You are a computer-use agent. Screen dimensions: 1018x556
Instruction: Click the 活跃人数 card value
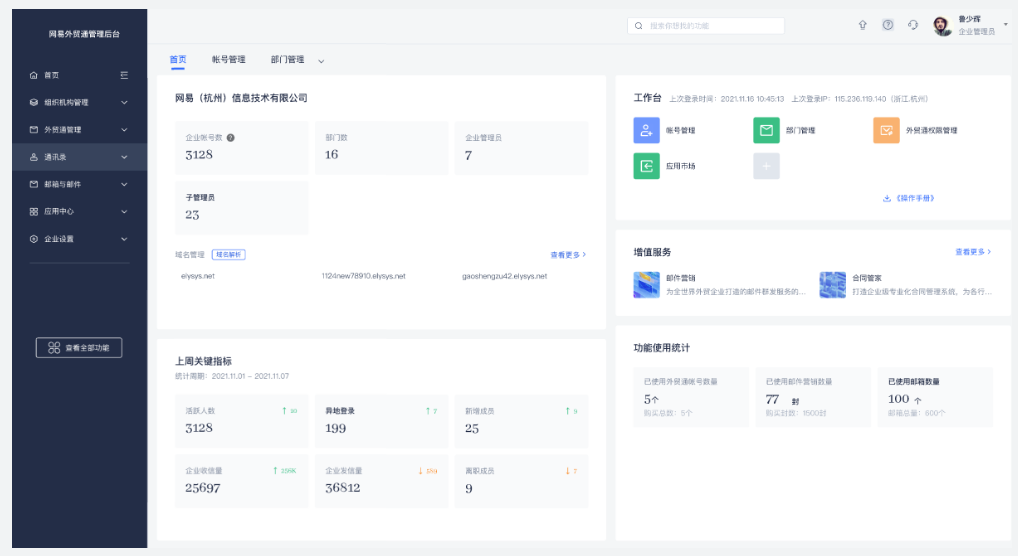coord(199,428)
